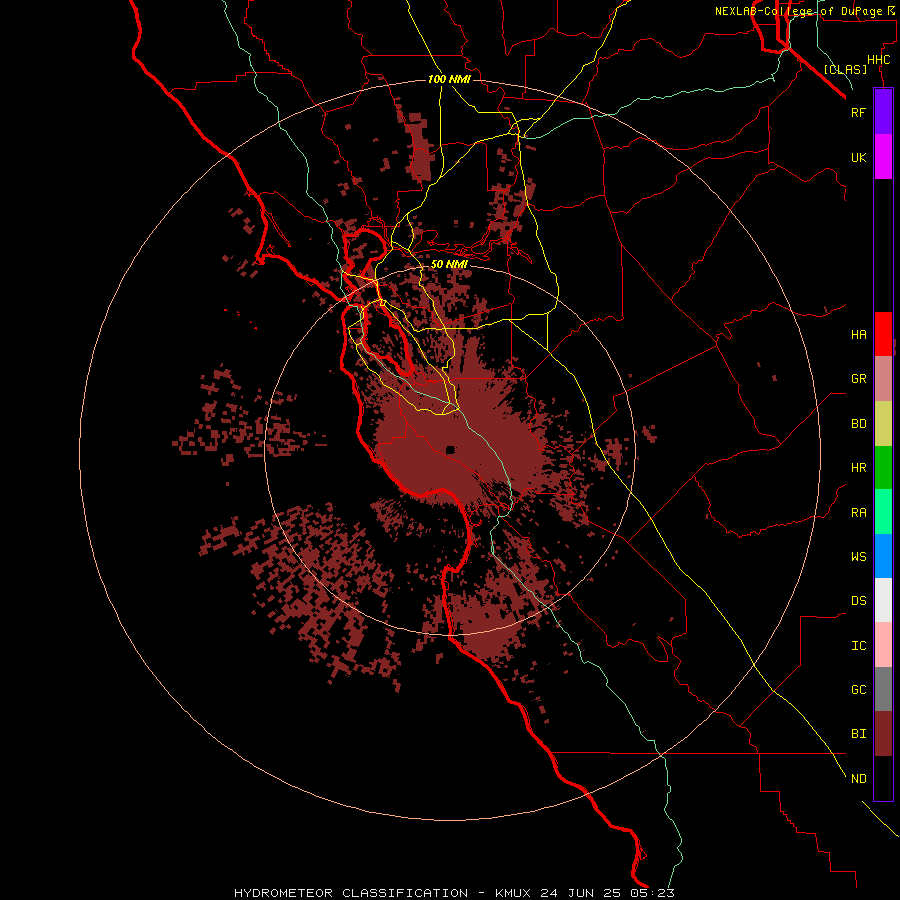The height and width of the screenshot is (900, 900).
Task: Click the RA legend label
Action: point(858,513)
